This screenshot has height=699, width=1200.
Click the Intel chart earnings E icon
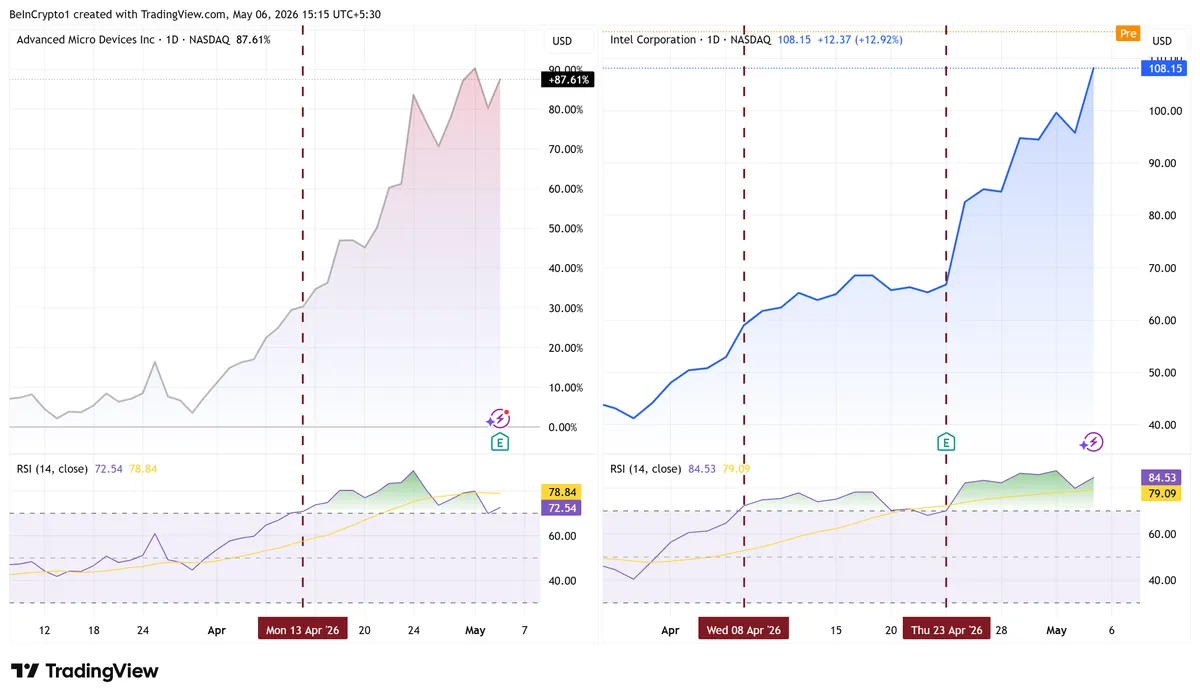pyautogui.click(x=945, y=441)
